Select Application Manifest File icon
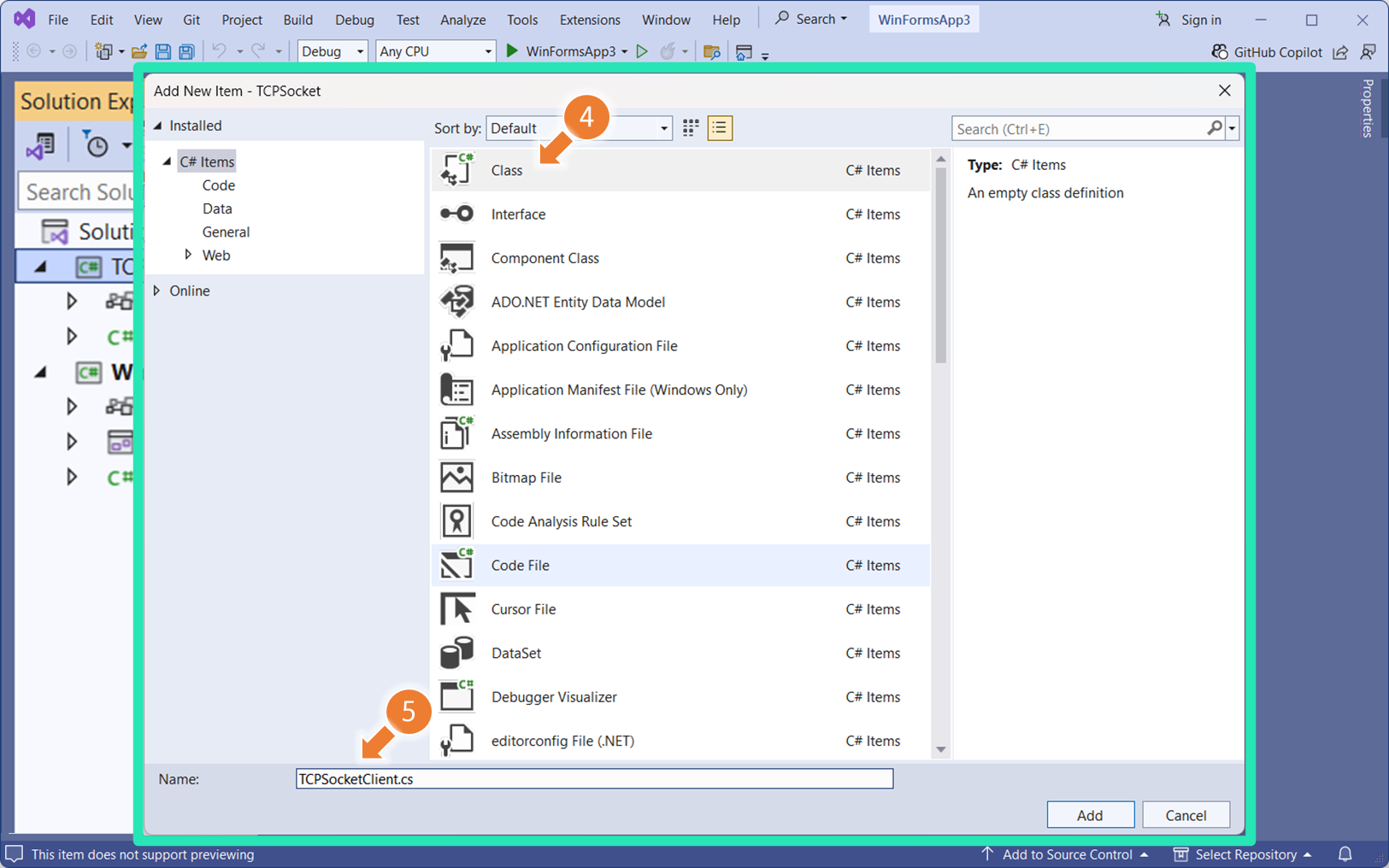This screenshot has height=868, width=1389. pos(456,390)
